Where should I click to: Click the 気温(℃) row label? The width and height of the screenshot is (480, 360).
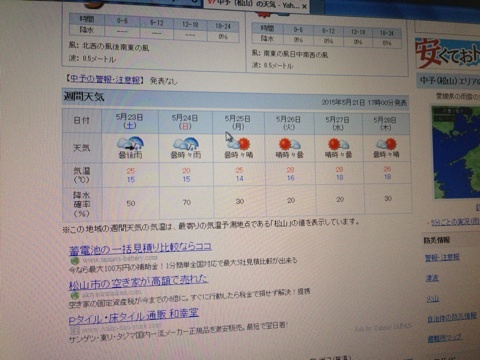(x=82, y=175)
